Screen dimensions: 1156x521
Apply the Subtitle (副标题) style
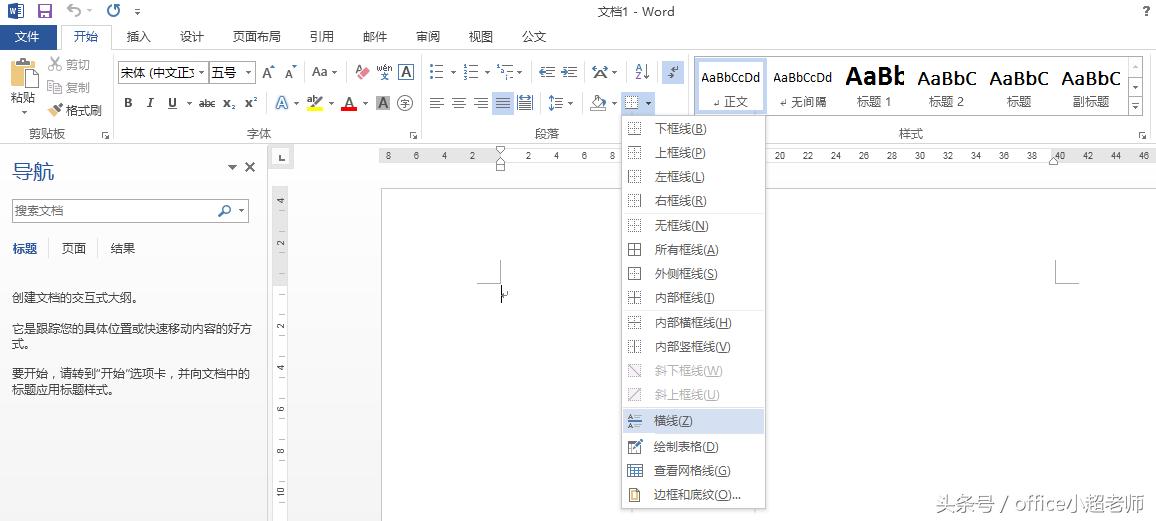pos(1091,86)
